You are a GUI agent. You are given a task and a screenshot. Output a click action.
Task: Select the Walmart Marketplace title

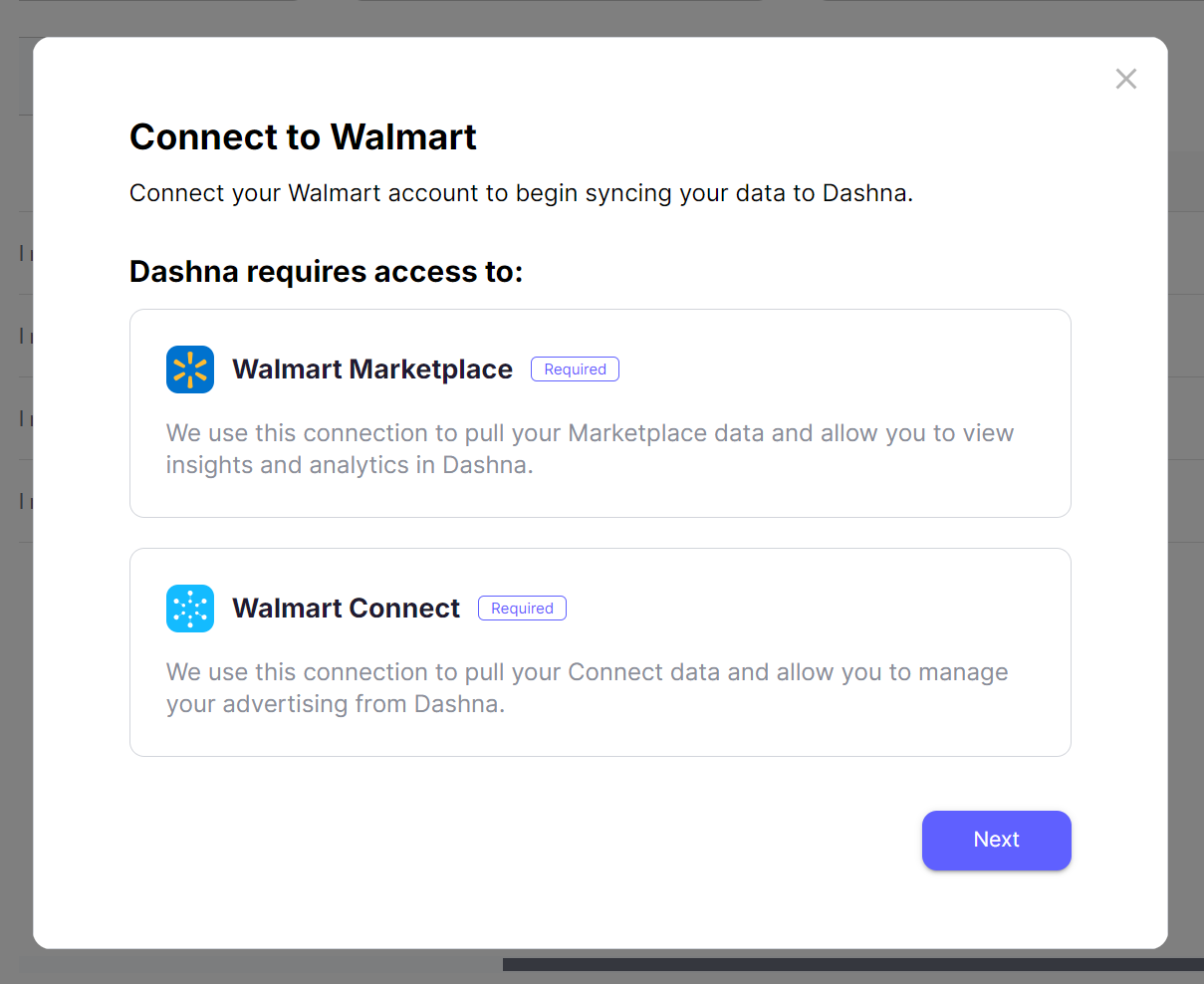point(372,369)
